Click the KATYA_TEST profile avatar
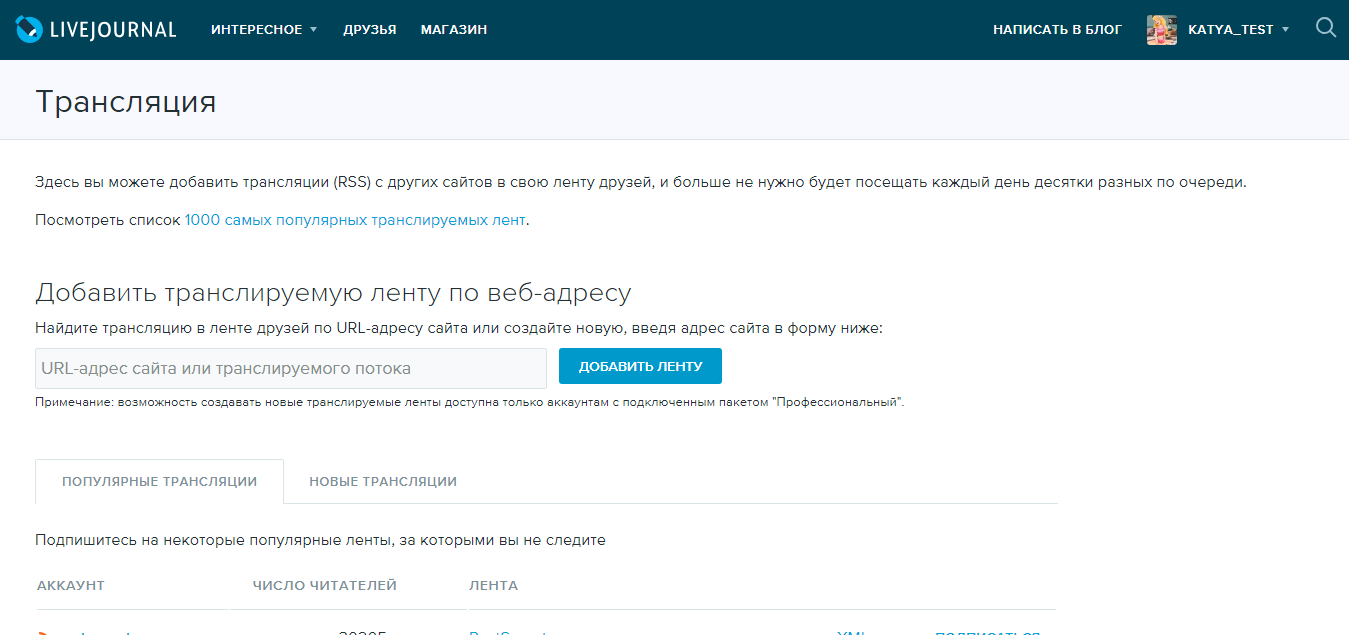Screen dimensions: 1349x635 pyautogui.click(x=1161, y=29)
